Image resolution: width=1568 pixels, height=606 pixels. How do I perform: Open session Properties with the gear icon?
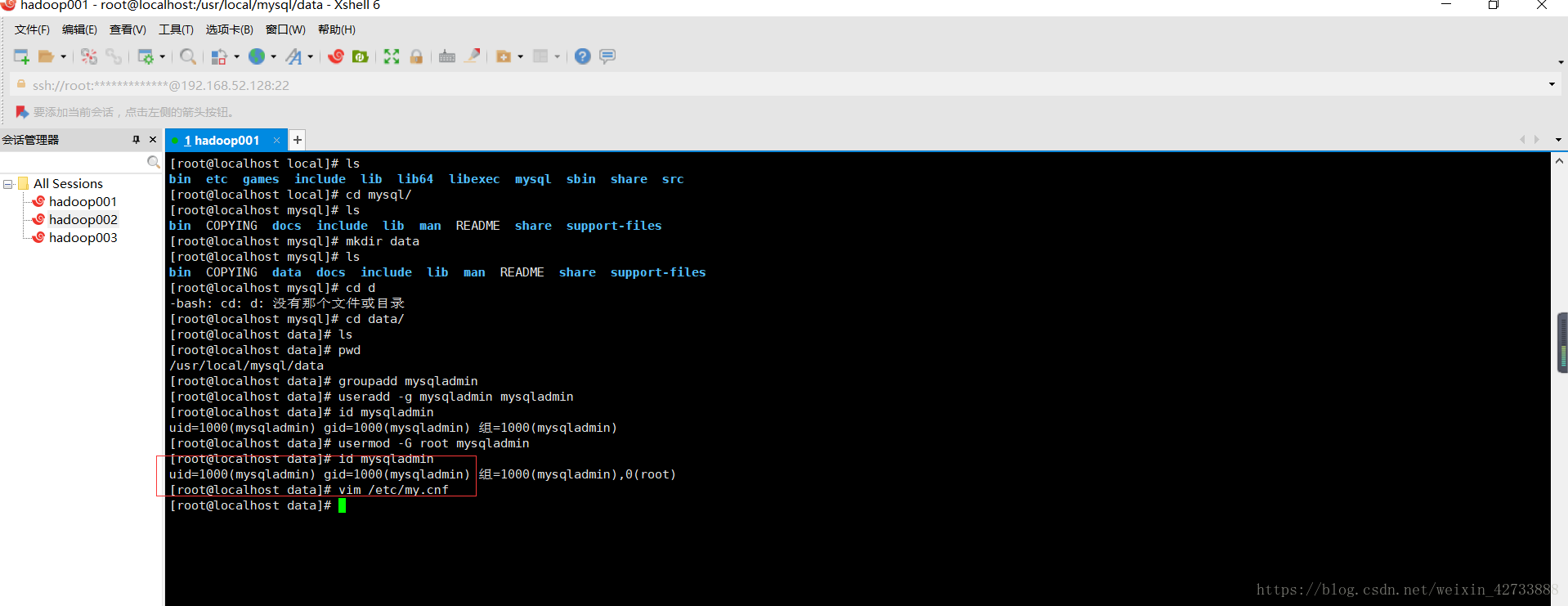point(146,56)
